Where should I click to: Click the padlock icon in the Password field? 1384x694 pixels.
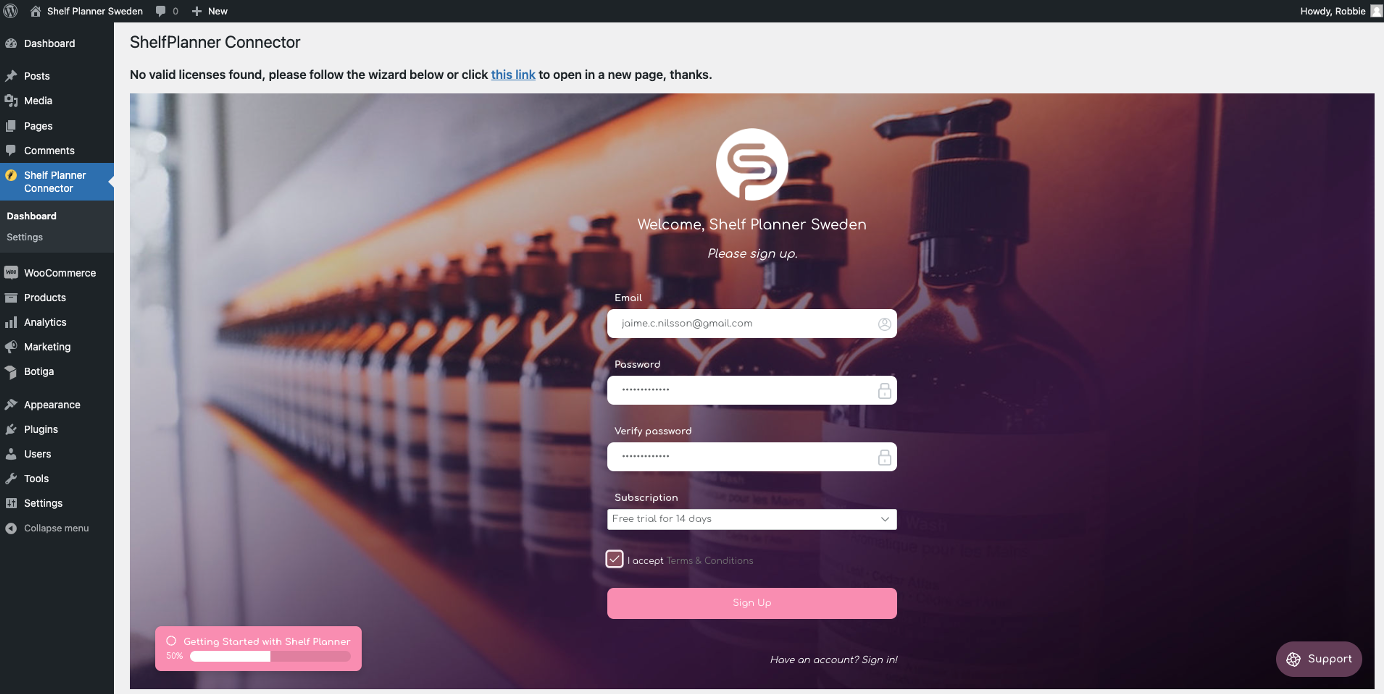pos(884,391)
